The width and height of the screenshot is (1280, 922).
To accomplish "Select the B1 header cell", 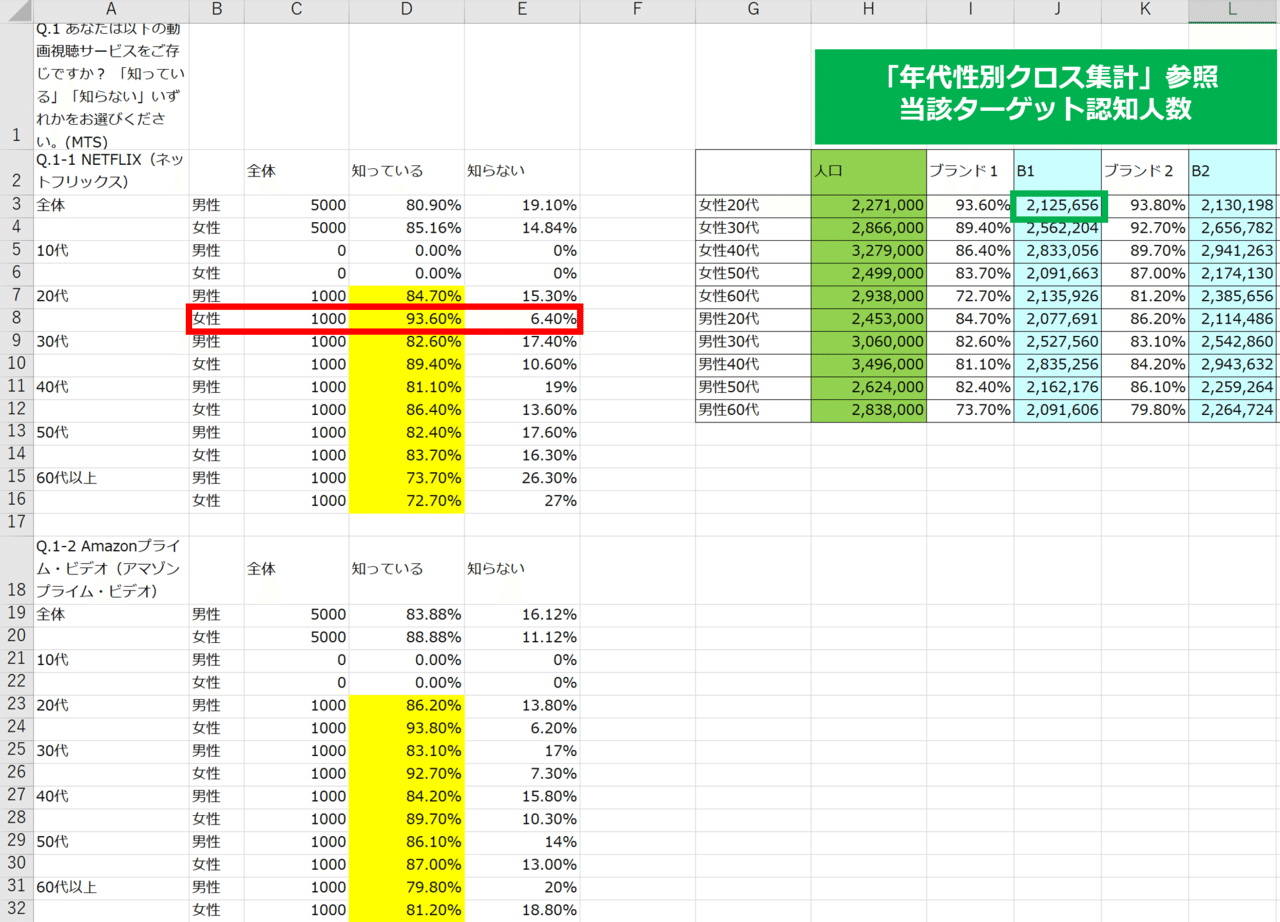I will point(1057,172).
